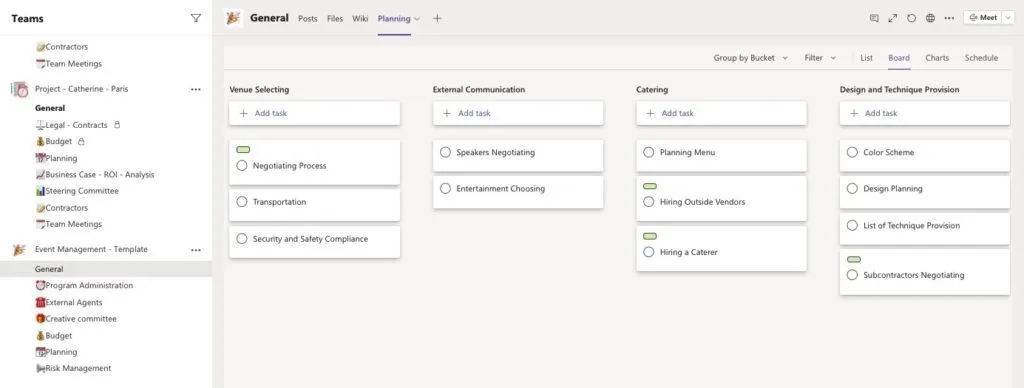Viewport: 1024px width, 388px height.
Task: Add task in Venue Selecting bucket
Action: pos(314,113)
